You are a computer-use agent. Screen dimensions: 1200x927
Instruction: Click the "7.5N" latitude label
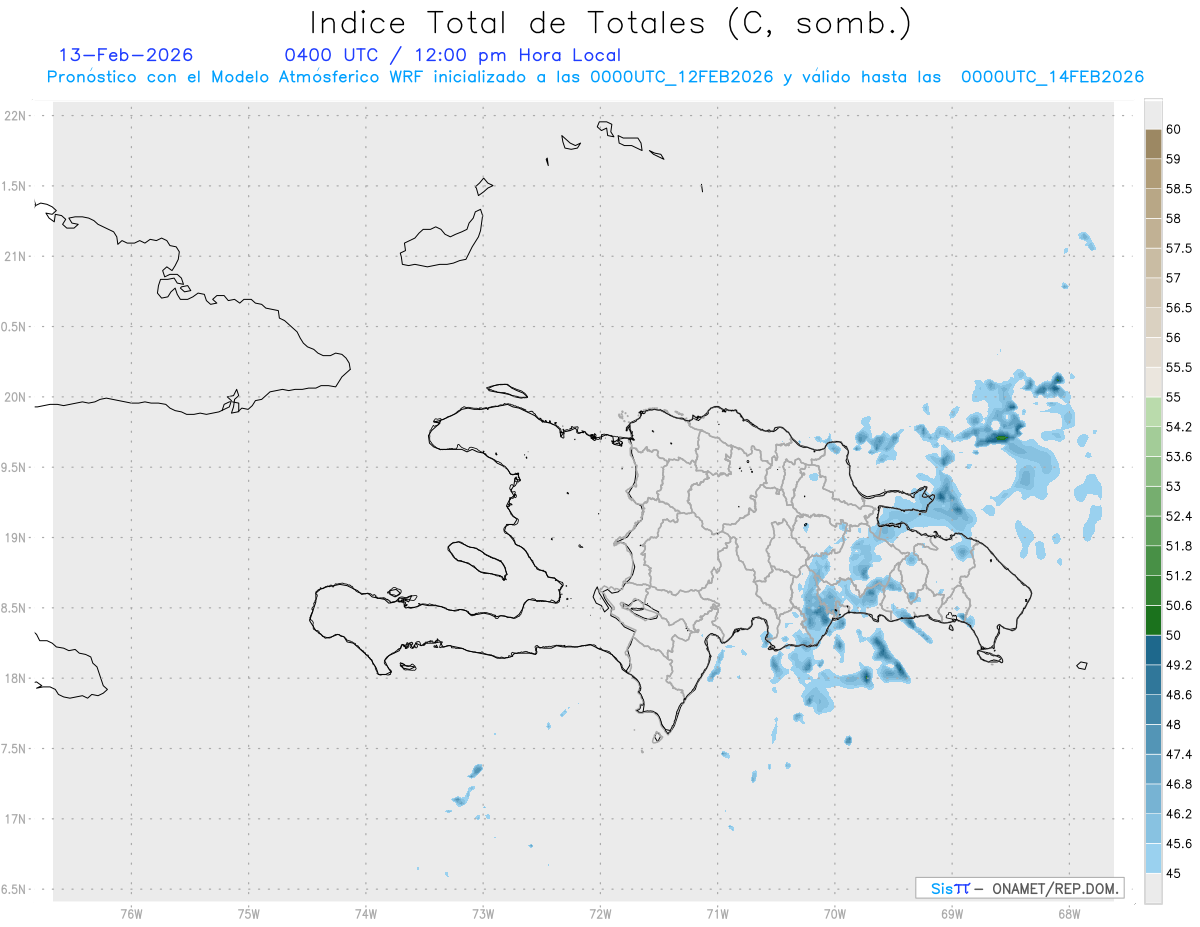[x=15, y=749]
